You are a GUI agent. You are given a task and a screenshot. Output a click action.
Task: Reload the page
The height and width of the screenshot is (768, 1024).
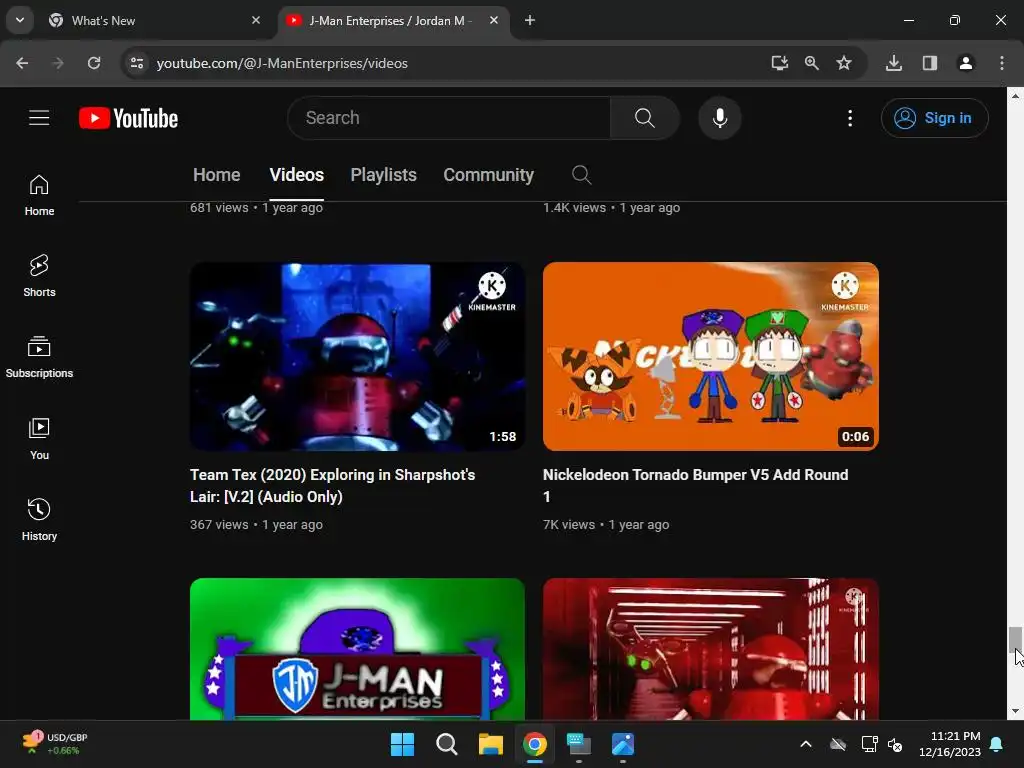[x=94, y=63]
